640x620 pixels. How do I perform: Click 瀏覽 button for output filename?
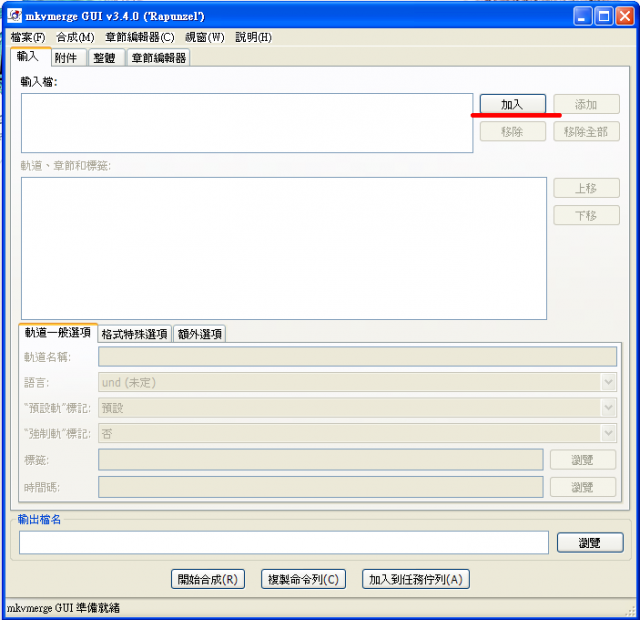coord(590,542)
